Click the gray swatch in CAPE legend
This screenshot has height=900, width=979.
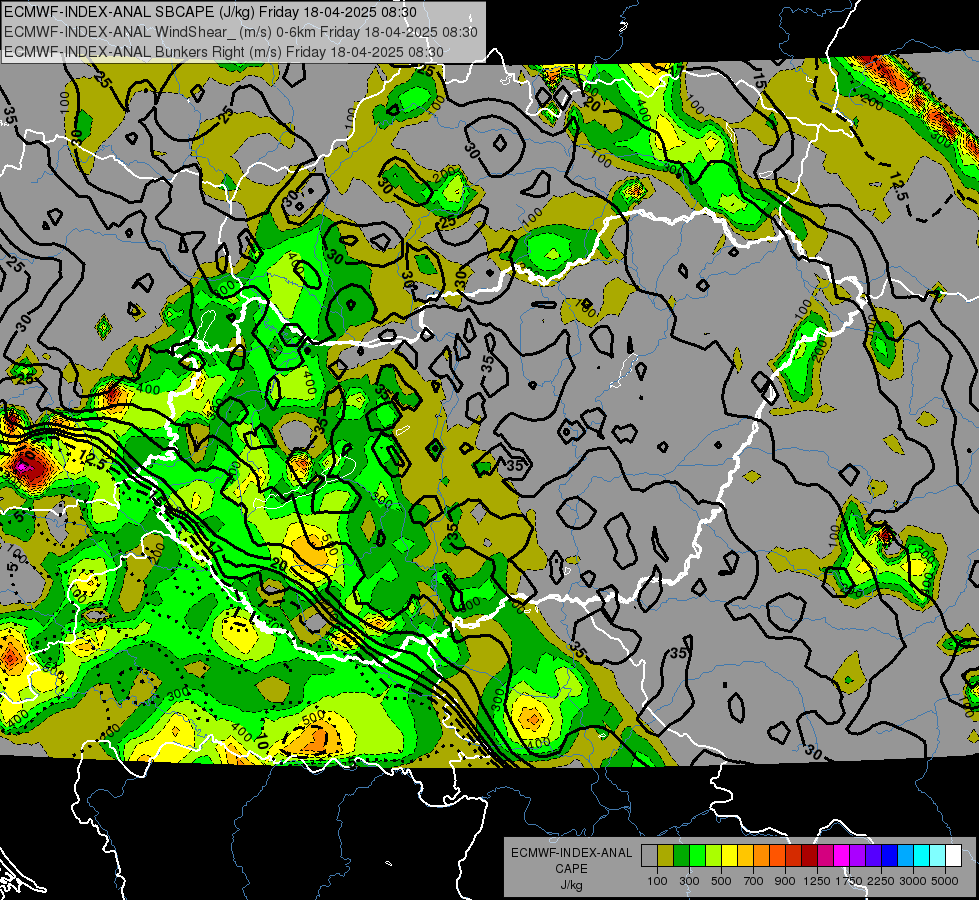click(649, 856)
